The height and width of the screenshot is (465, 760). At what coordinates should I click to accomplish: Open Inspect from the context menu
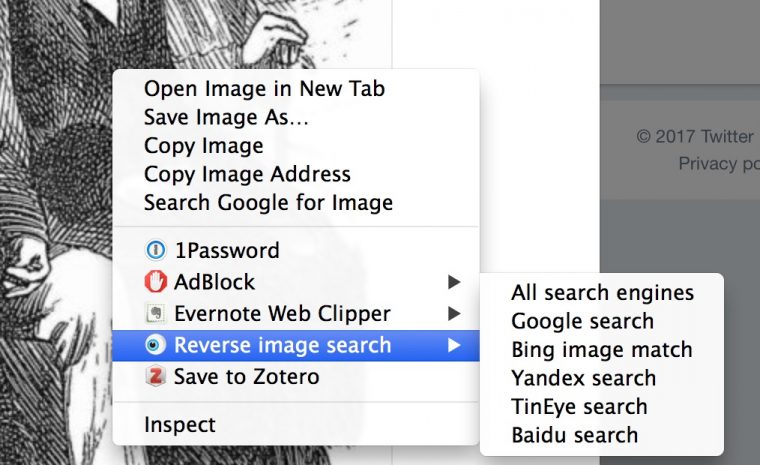179,424
